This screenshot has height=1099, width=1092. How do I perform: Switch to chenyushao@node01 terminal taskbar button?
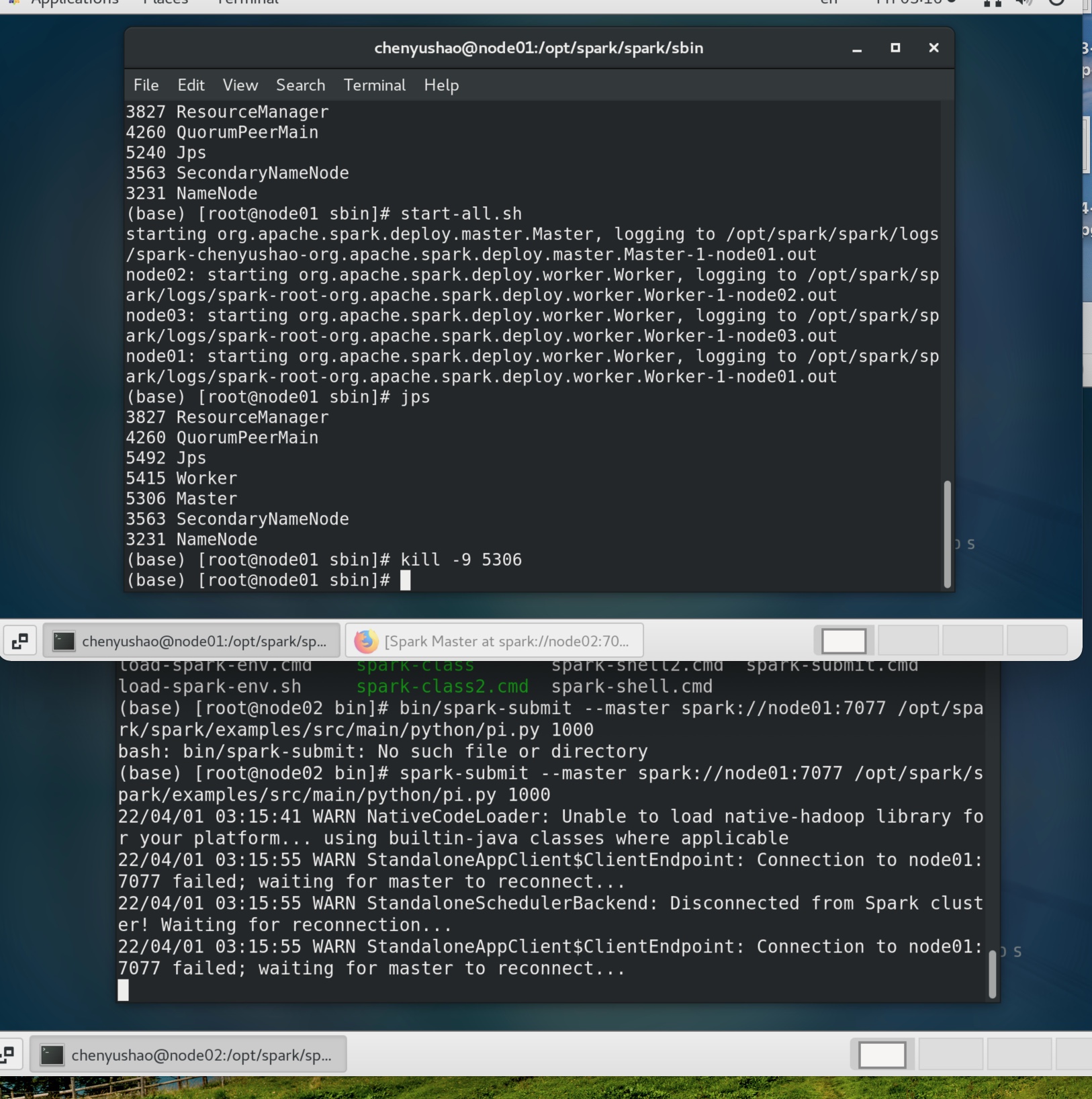tap(191, 641)
